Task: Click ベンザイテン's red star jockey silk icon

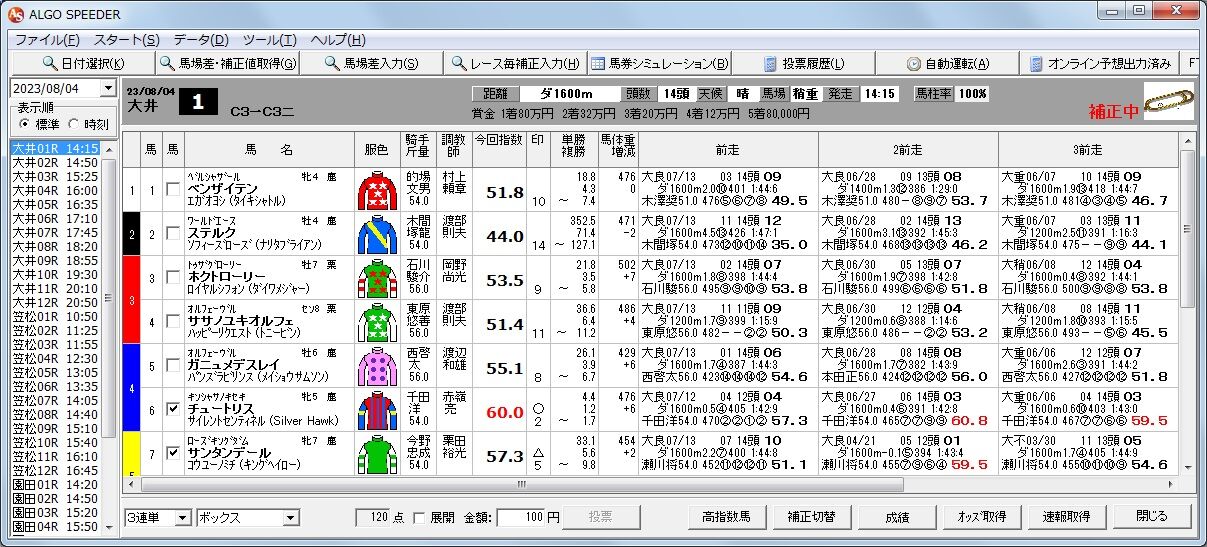Action: (x=376, y=191)
